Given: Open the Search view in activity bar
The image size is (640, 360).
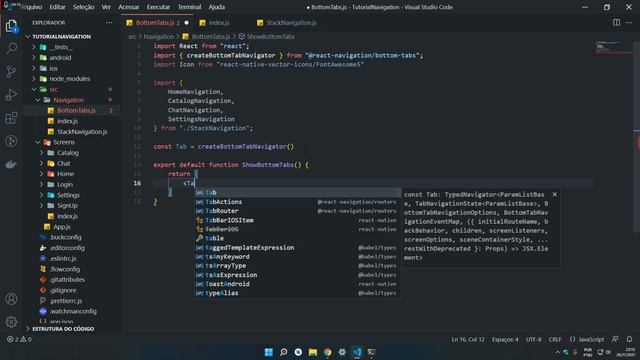Looking at the screenshot, I should [11, 49].
